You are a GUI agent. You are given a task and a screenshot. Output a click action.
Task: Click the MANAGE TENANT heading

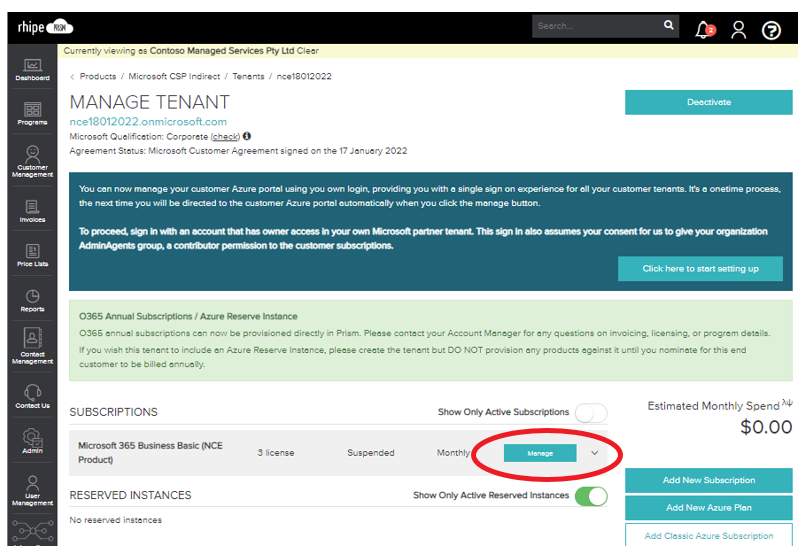coord(149,102)
